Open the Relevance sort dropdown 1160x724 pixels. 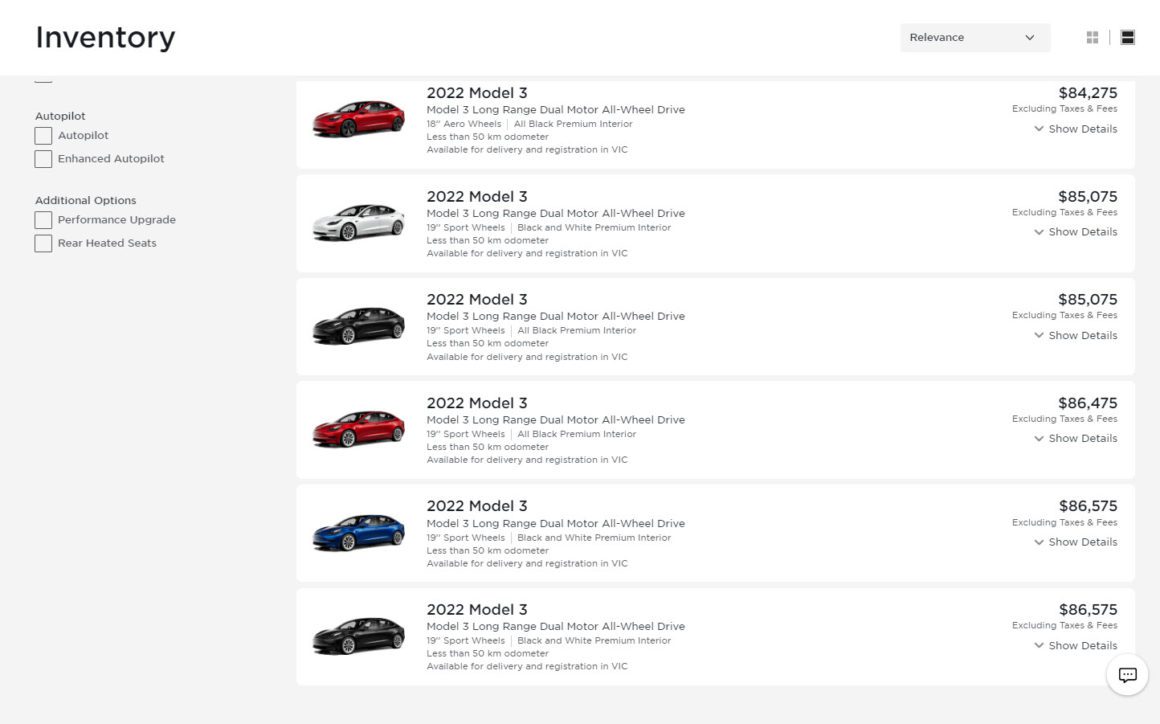[975, 38]
